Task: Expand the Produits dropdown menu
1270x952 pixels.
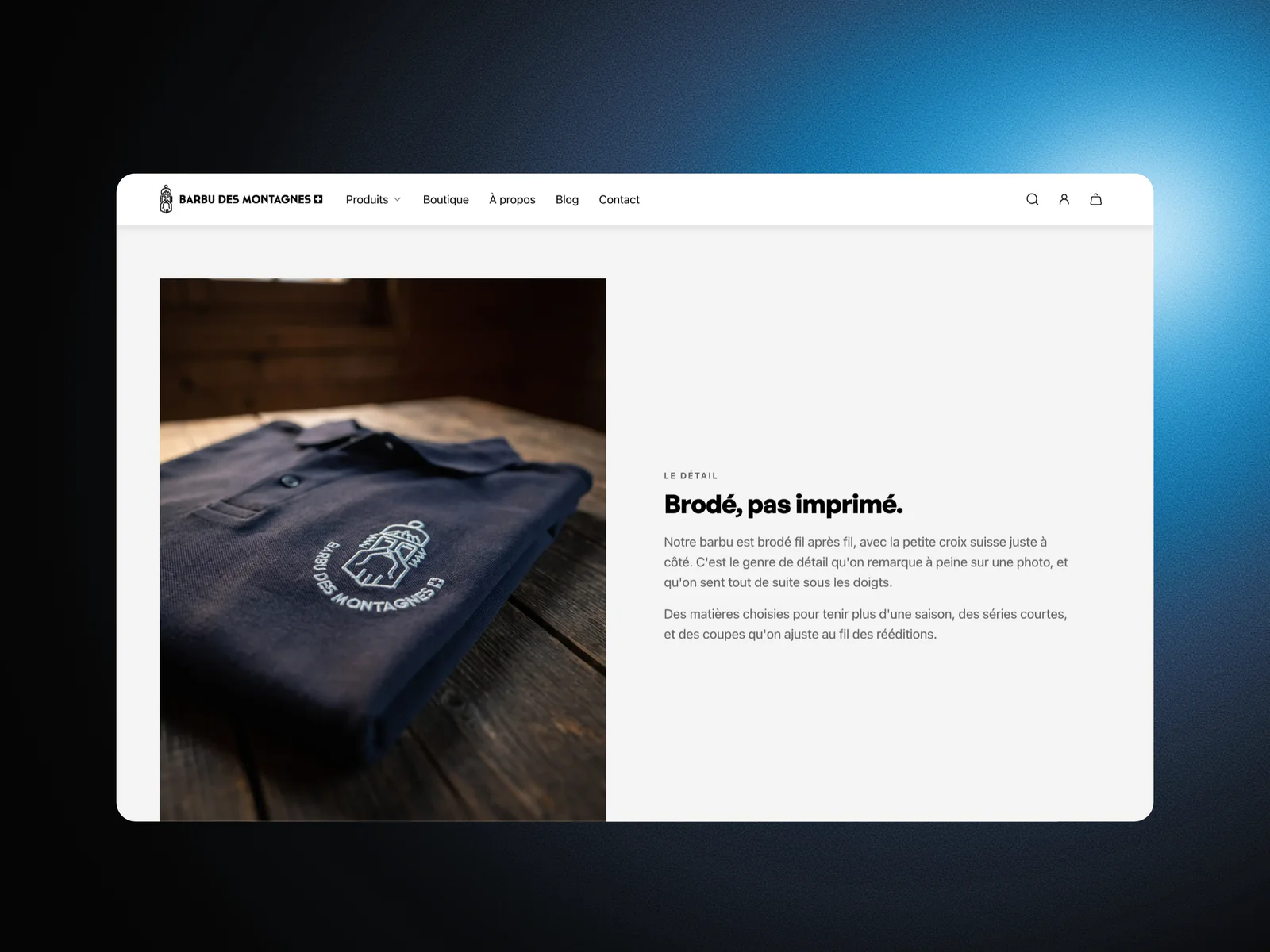Action: pos(373,200)
